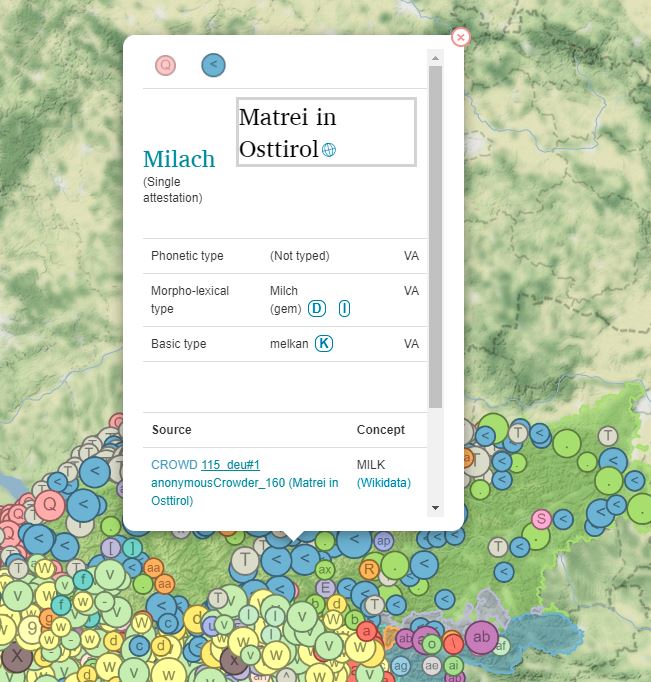Click the orange 'R' map marker
This screenshot has width=651, height=682.
click(369, 569)
